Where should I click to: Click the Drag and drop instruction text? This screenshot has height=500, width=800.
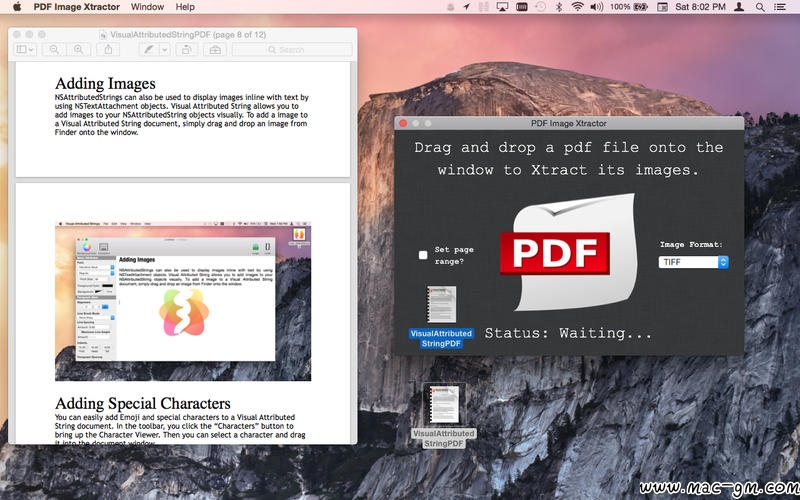tap(568, 159)
